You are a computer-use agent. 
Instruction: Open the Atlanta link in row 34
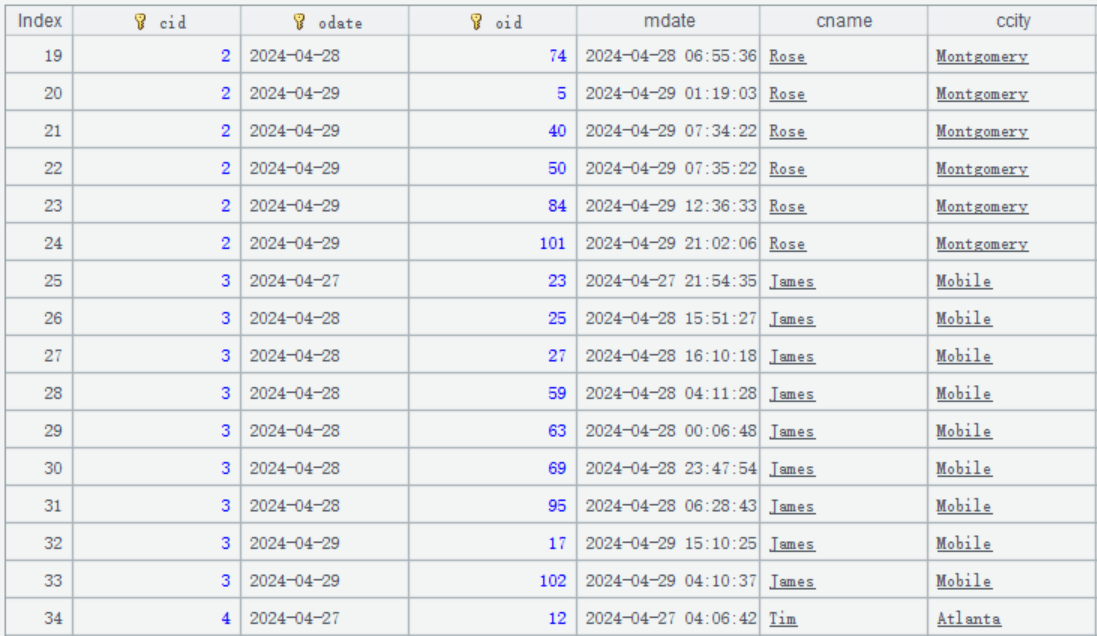pos(969,619)
